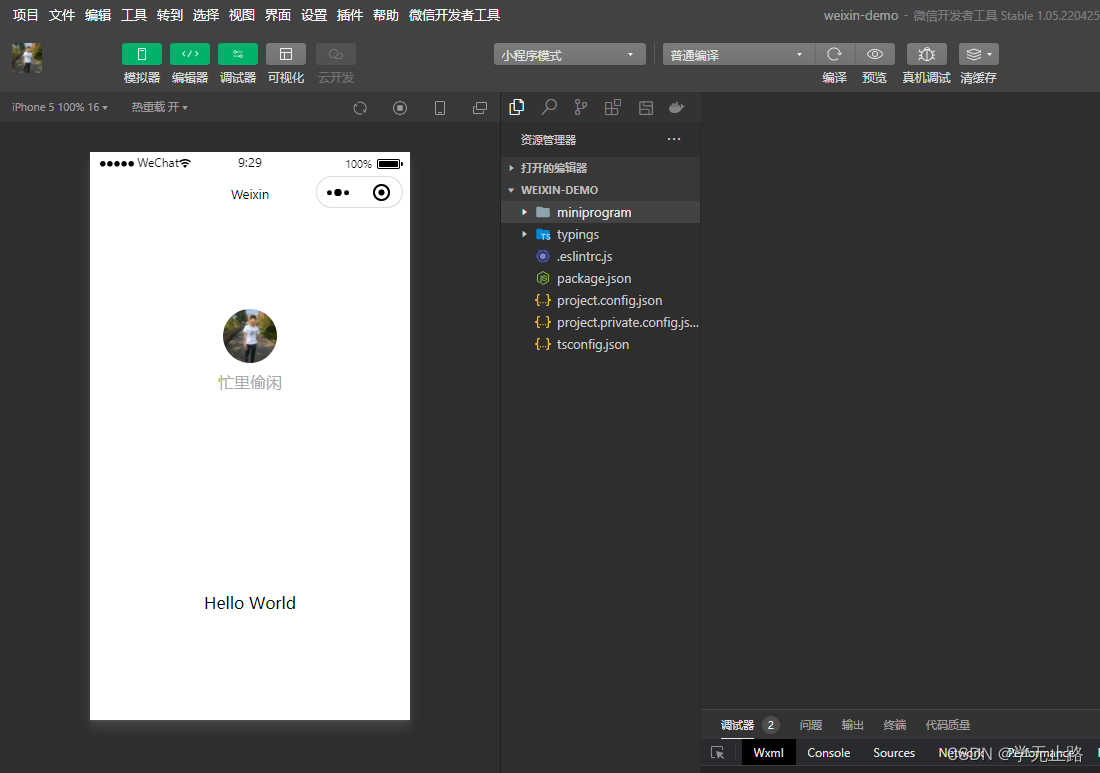Switch to the Sources devtools tab
This screenshot has width=1100, height=773.
[x=894, y=753]
